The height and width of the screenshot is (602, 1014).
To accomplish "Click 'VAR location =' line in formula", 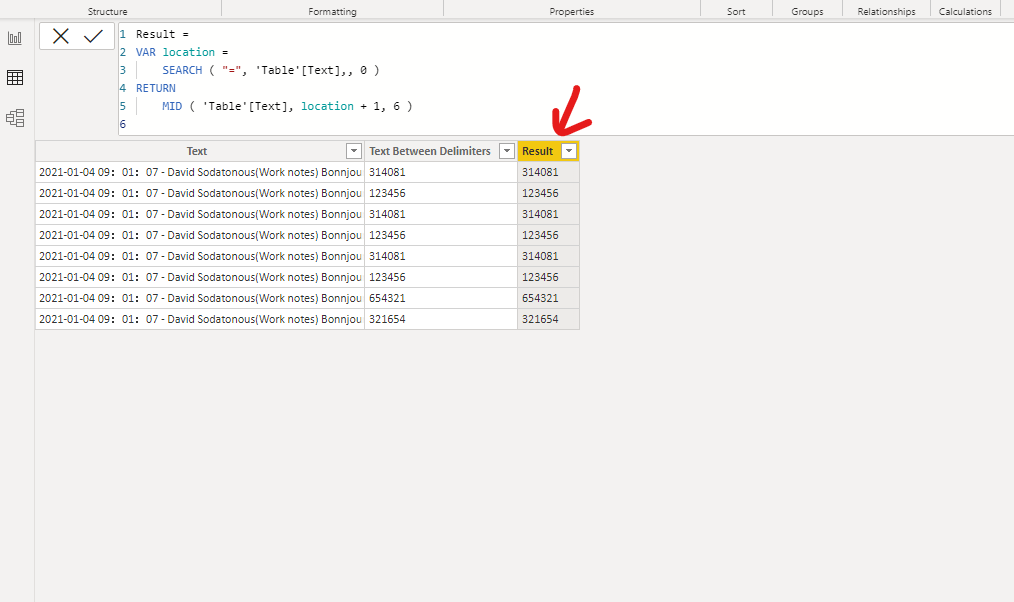I will click(182, 52).
